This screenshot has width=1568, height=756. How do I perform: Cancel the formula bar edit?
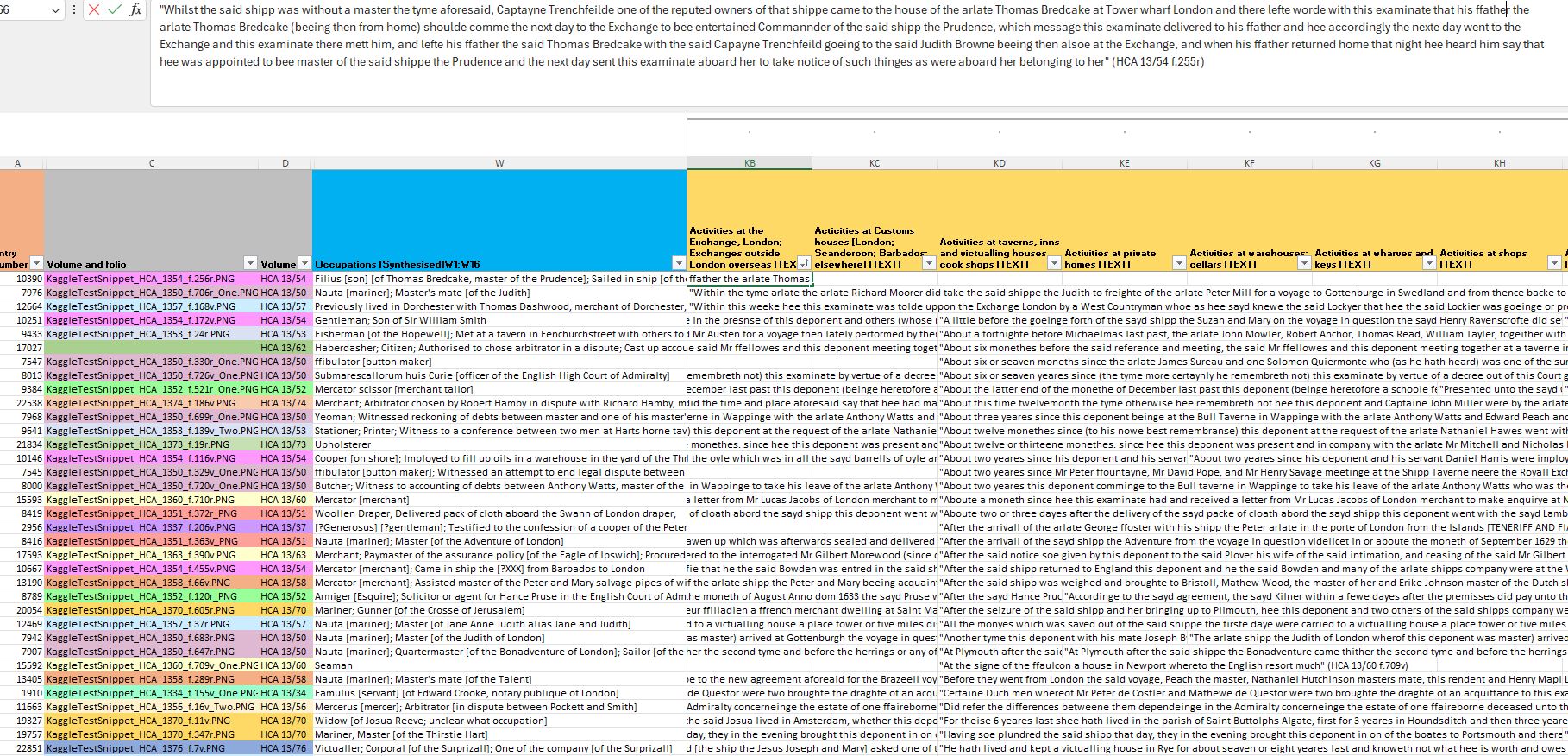pyautogui.click(x=93, y=9)
